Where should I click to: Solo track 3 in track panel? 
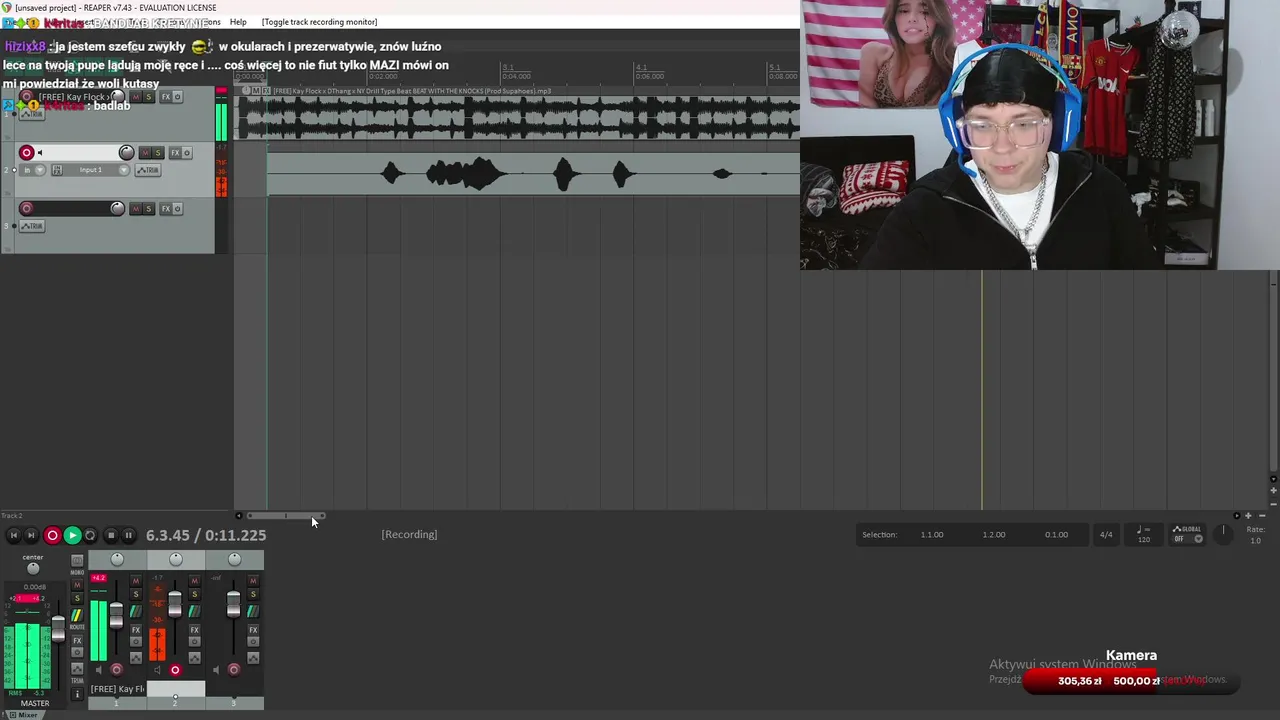149,209
